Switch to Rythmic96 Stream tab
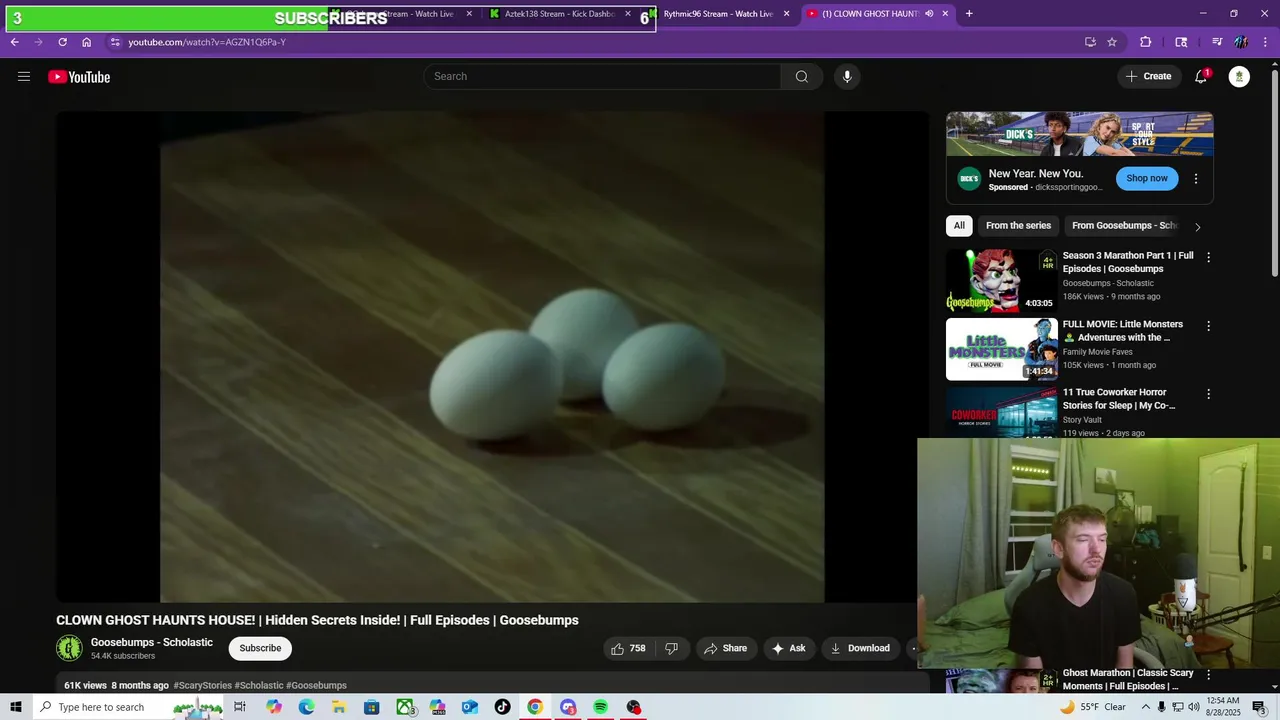The height and width of the screenshot is (720, 1280). point(718,14)
